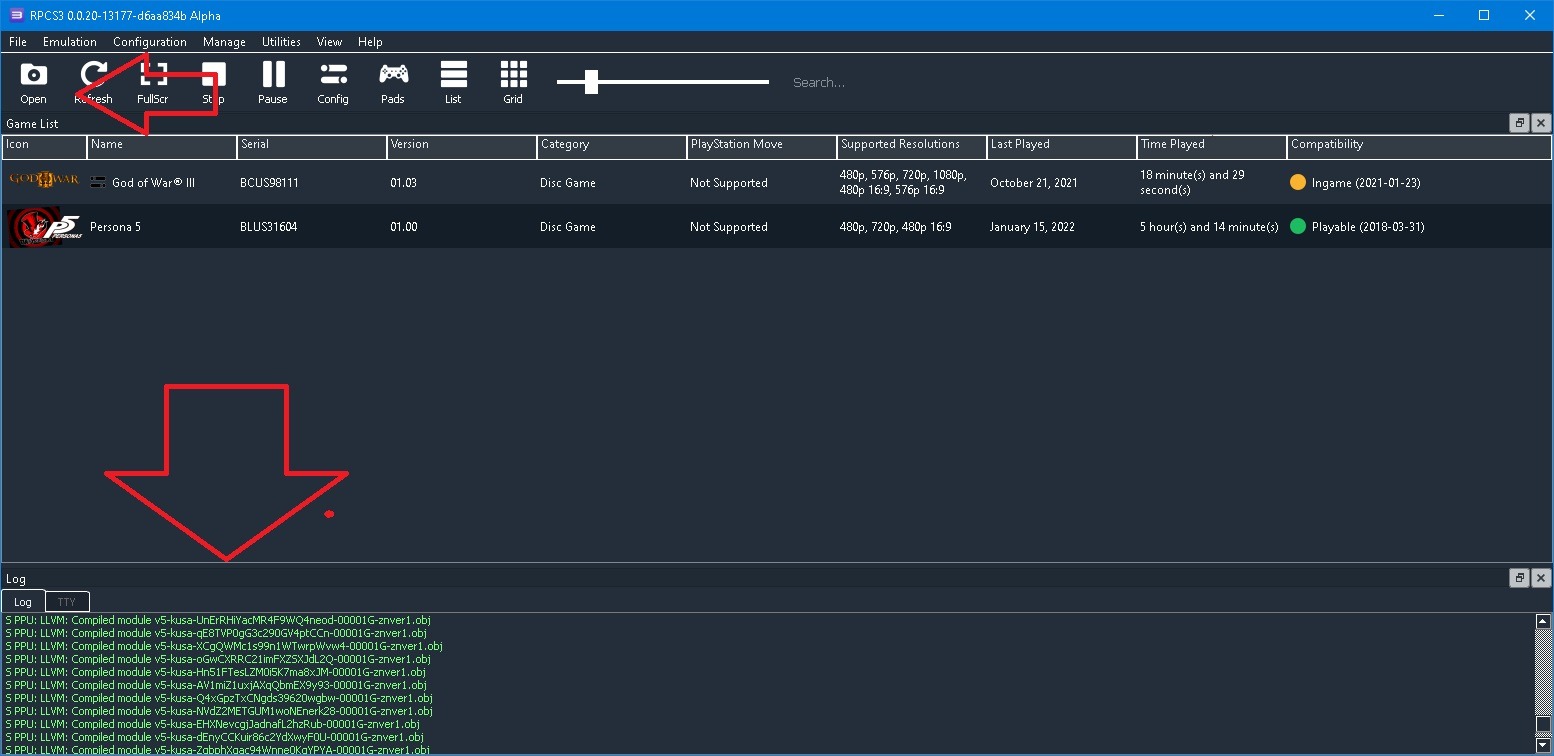The image size is (1554, 756).
Task: Click Playable (2018-03-31) compatibility text
Action: point(1368,227)
